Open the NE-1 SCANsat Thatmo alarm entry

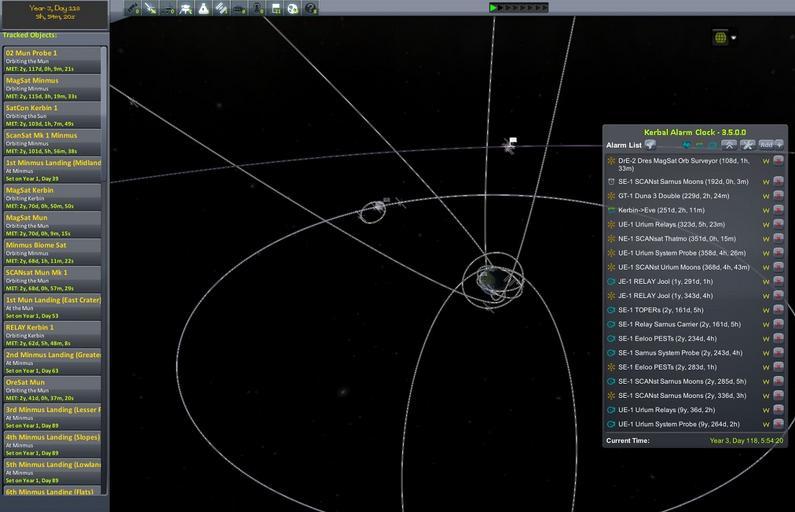pyautogui.click(x=677, y=238)
